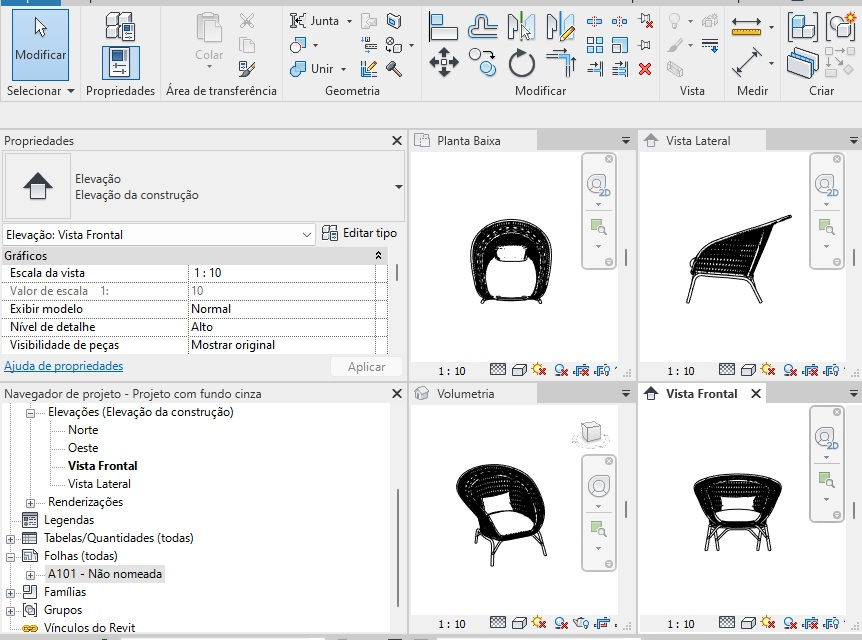862x640 pixels.
Task: Click Create Parts icon in Criar
Action: 802,62
